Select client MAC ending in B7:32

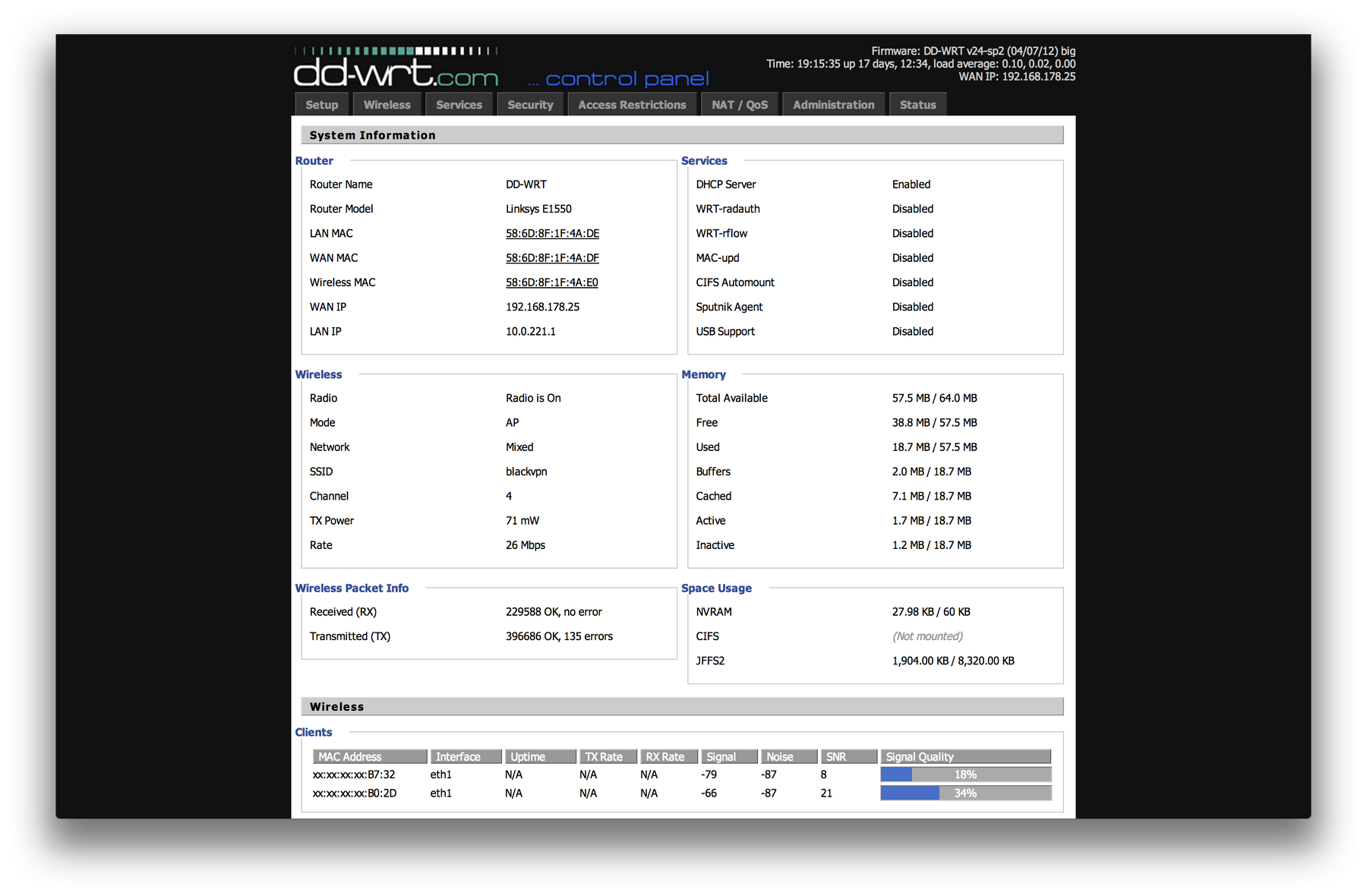[354, 775]
